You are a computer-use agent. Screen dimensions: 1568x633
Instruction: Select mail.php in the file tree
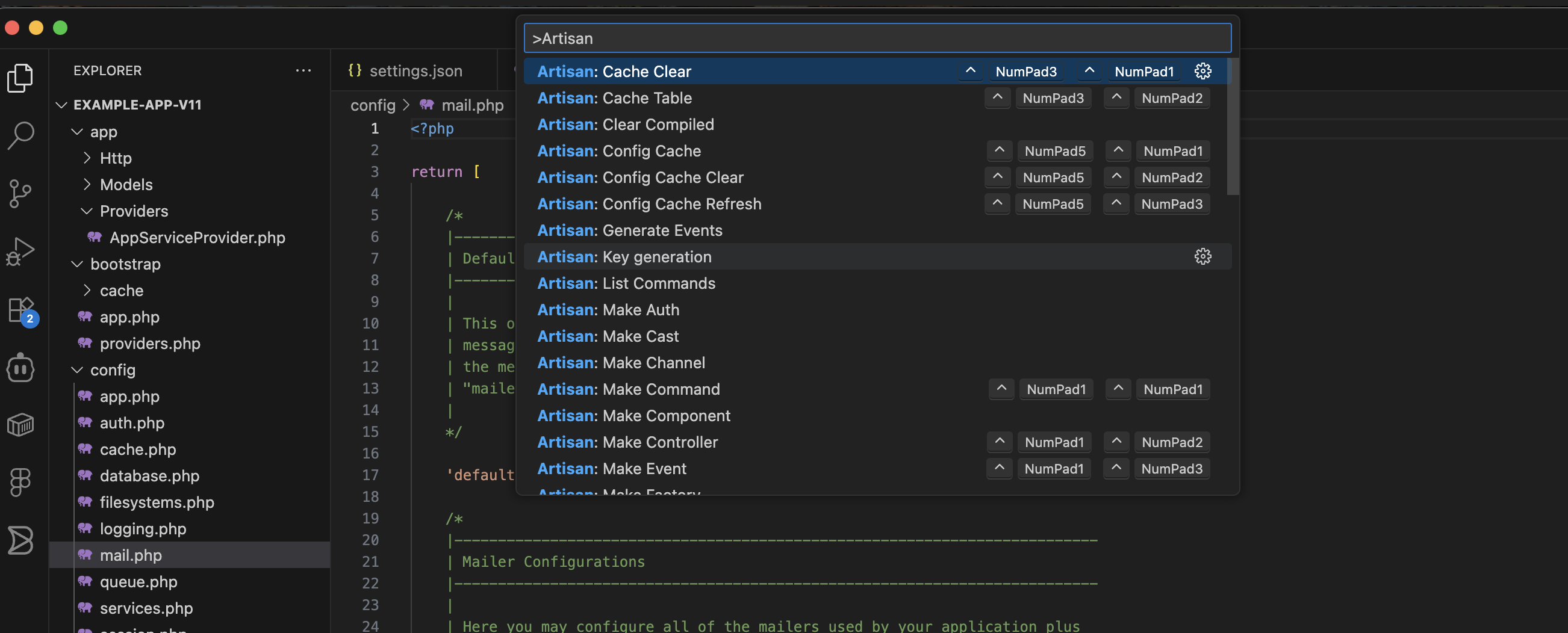tap(189, 555)
